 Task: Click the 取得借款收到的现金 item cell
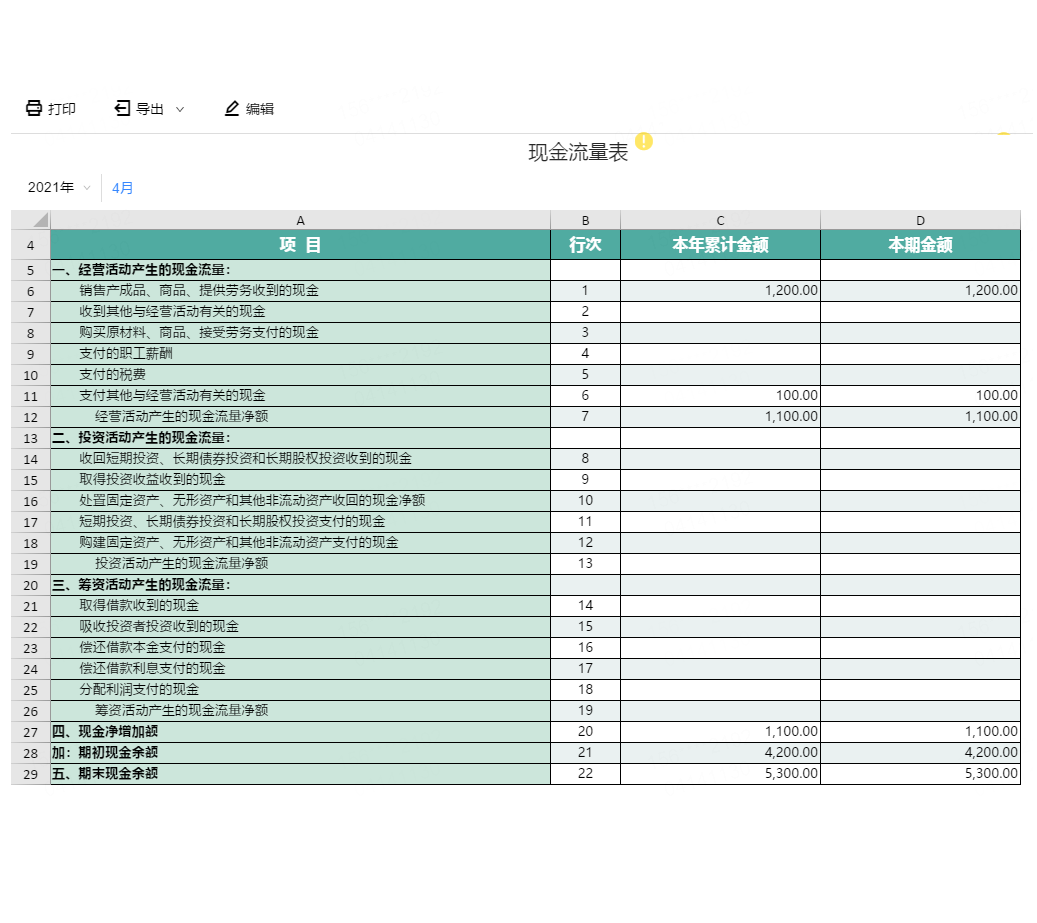click(300, 606)
